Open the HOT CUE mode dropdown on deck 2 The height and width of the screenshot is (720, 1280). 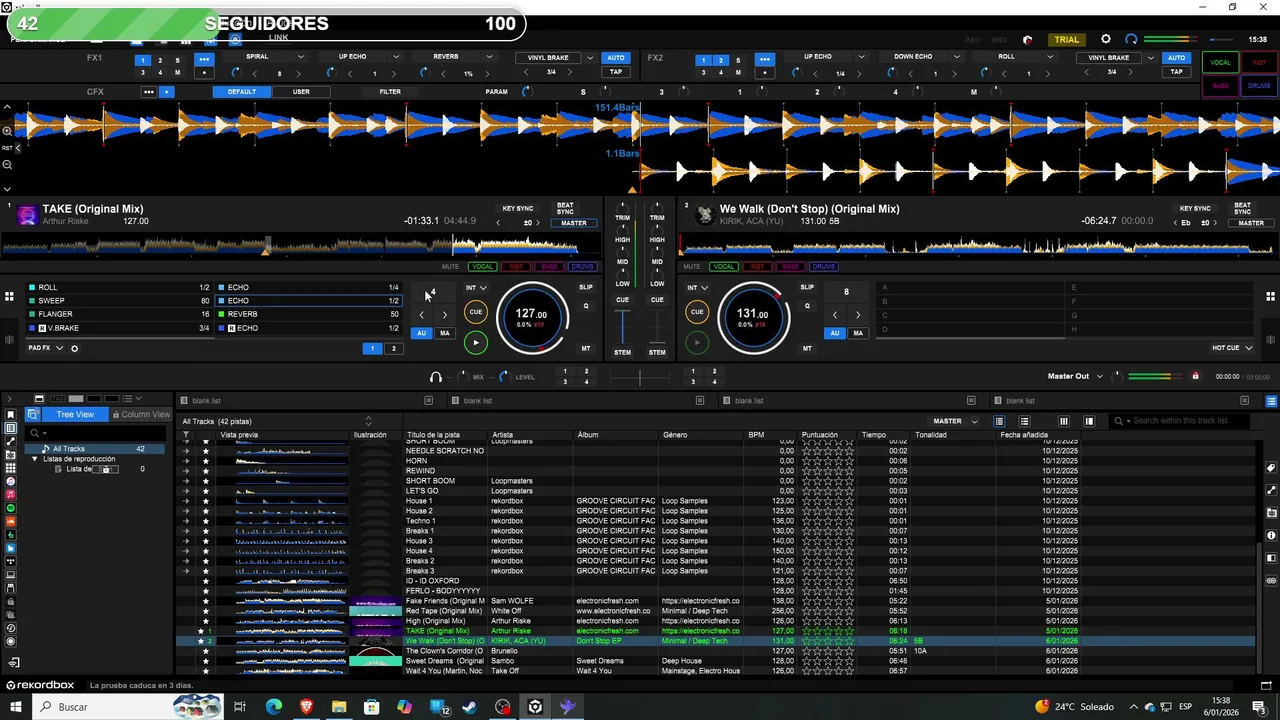(1232, 348)
